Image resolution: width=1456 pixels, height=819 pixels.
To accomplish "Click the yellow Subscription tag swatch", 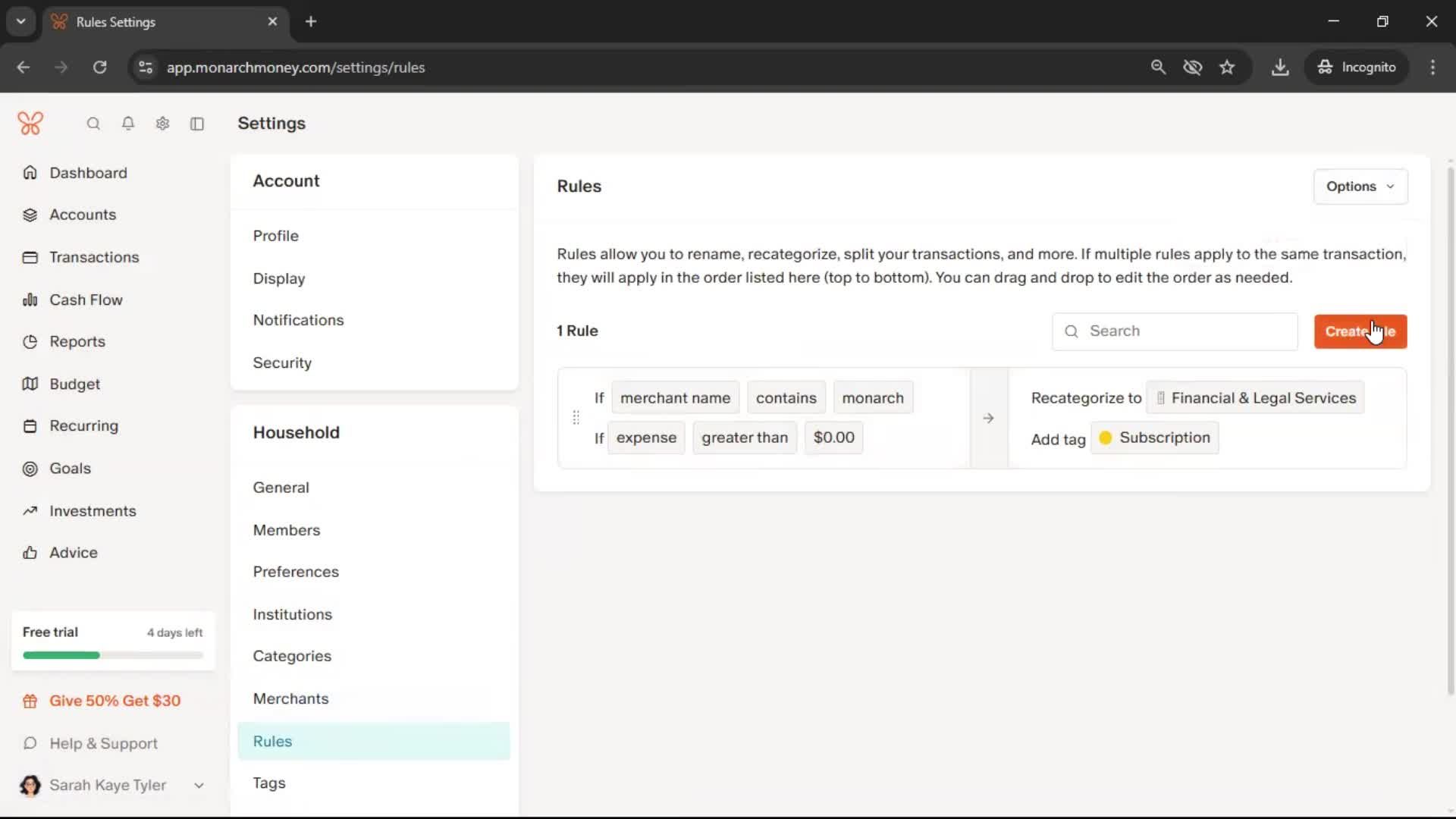I will (1106, 438).
